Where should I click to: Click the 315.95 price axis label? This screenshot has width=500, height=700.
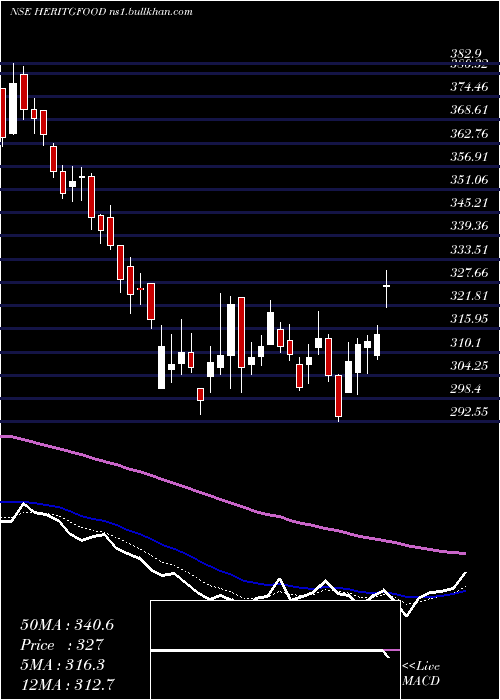tap(469, 319)
